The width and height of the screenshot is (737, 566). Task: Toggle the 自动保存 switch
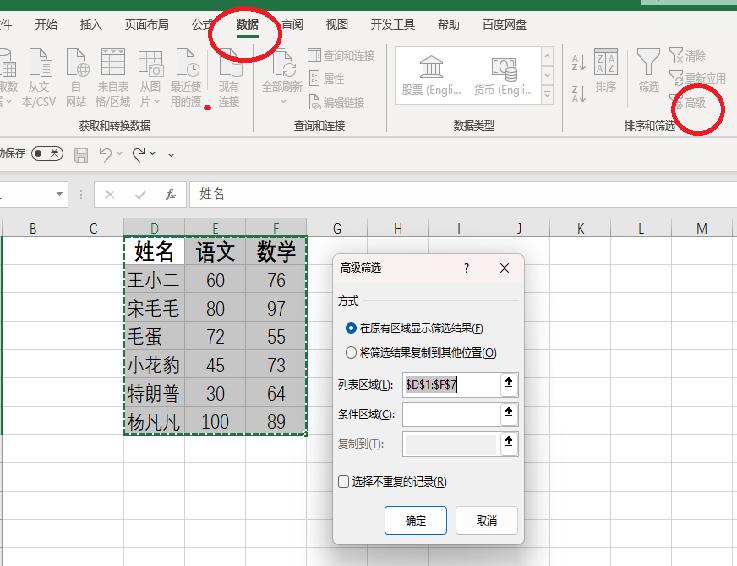click(x=47, y=153)
